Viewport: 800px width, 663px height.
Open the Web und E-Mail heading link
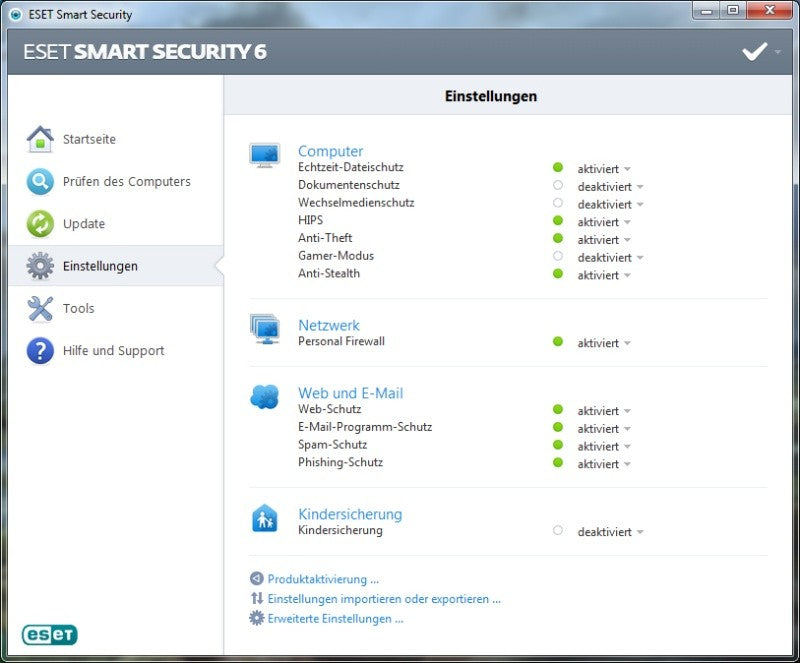pyautogui.click(x=351, y=393)
